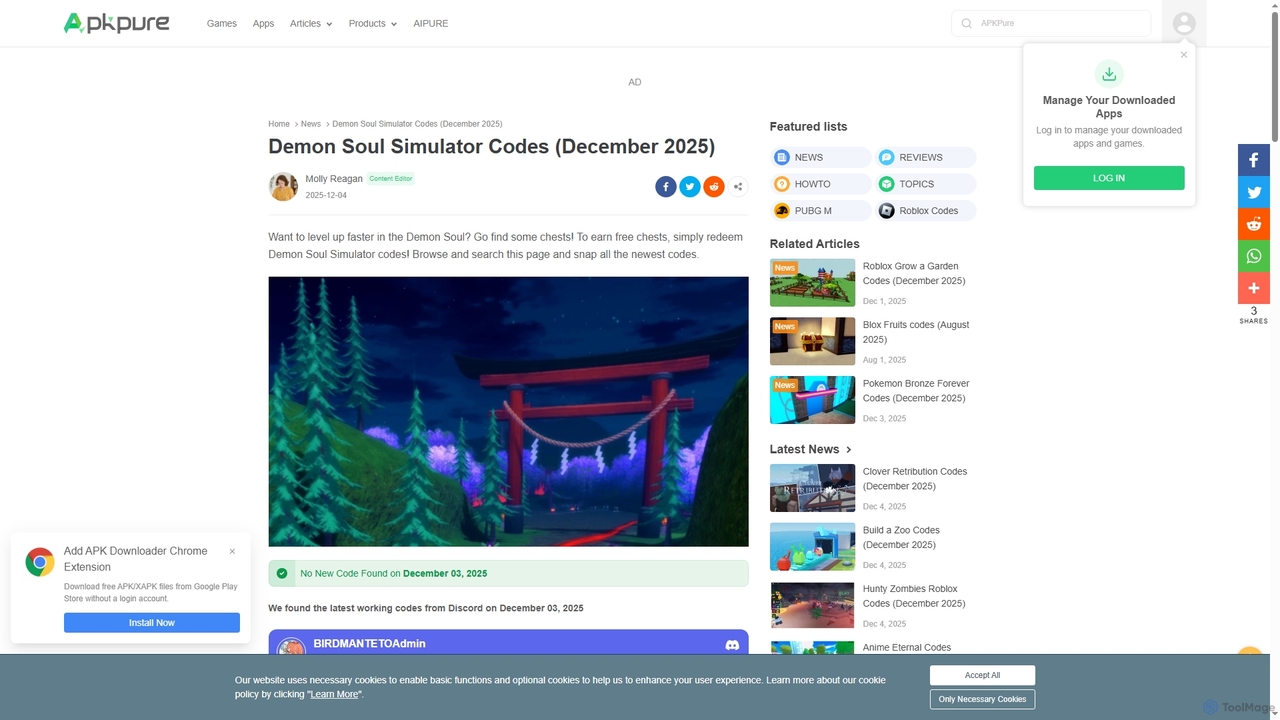Share article on Reddit below the title
This screenshot has width=1280, height=720.
click(714, 186)
